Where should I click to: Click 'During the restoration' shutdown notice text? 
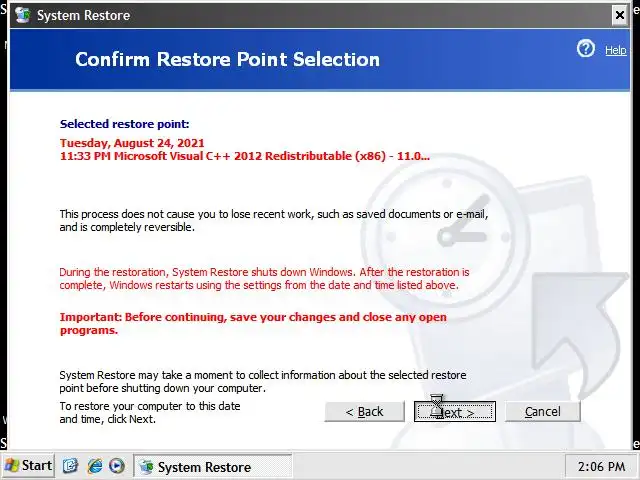click(264, 278)
